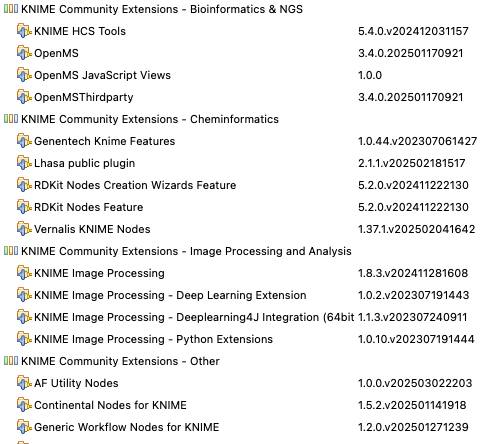The width and height of the screenshot is (483, 444).
Task: Click the feature icon beside OpenMS 3.4.0.202501170921
Action: 24,53
